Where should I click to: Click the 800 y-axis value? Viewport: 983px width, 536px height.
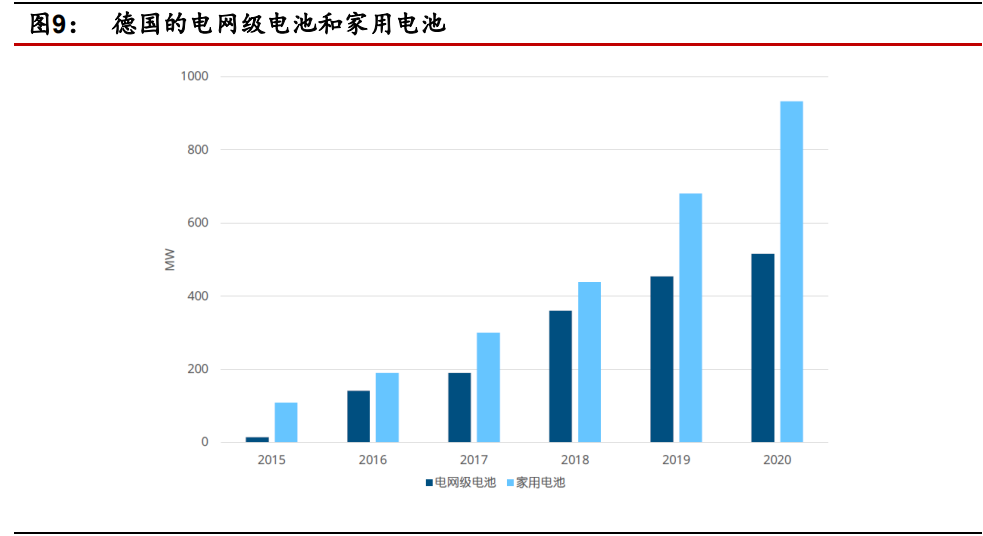[x=197, y=149]
